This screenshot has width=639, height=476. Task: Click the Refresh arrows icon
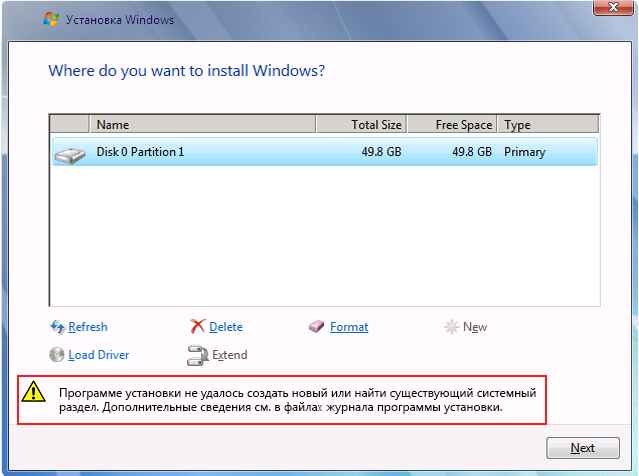pyautogui.click(x=57, y=327)
